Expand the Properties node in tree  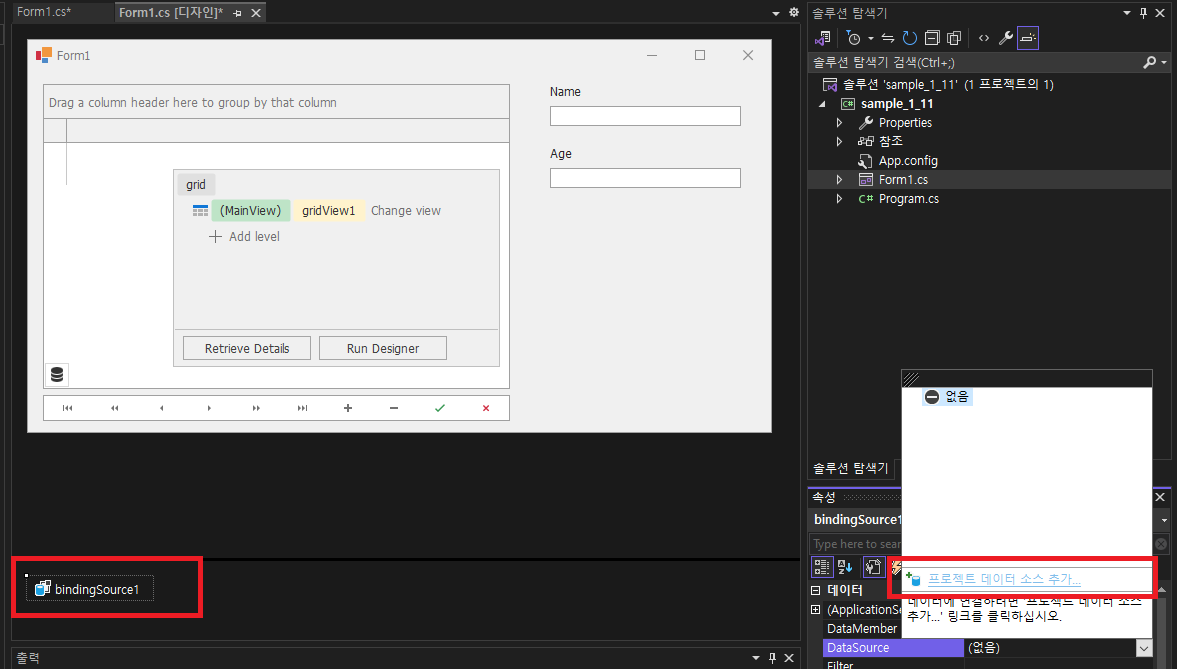pos(839,122)
